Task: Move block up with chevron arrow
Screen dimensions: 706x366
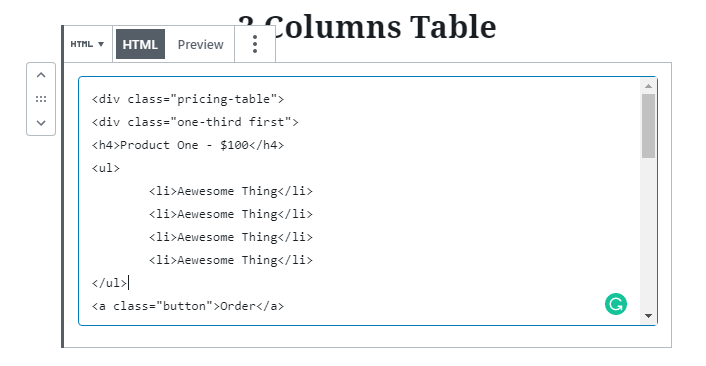Action: tap(41, 75)
